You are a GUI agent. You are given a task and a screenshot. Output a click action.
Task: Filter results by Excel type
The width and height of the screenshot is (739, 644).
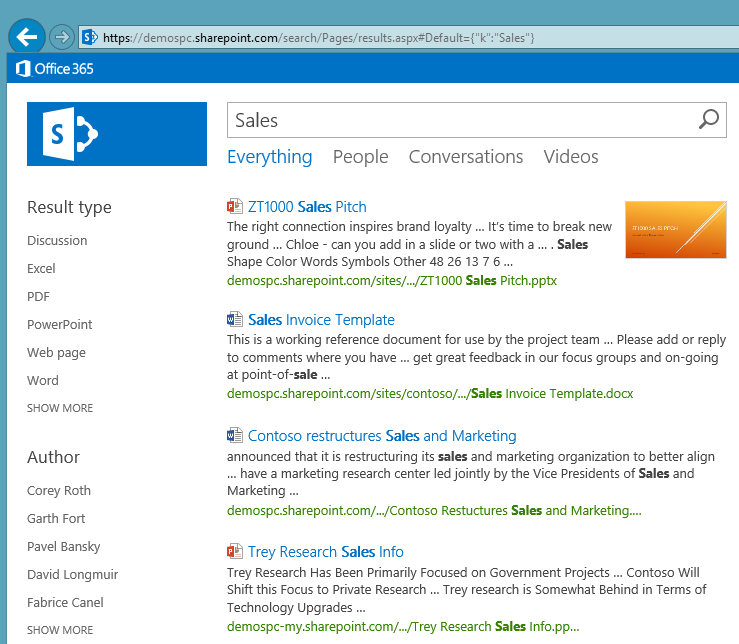pyautogui.click(x=41, y=269)
